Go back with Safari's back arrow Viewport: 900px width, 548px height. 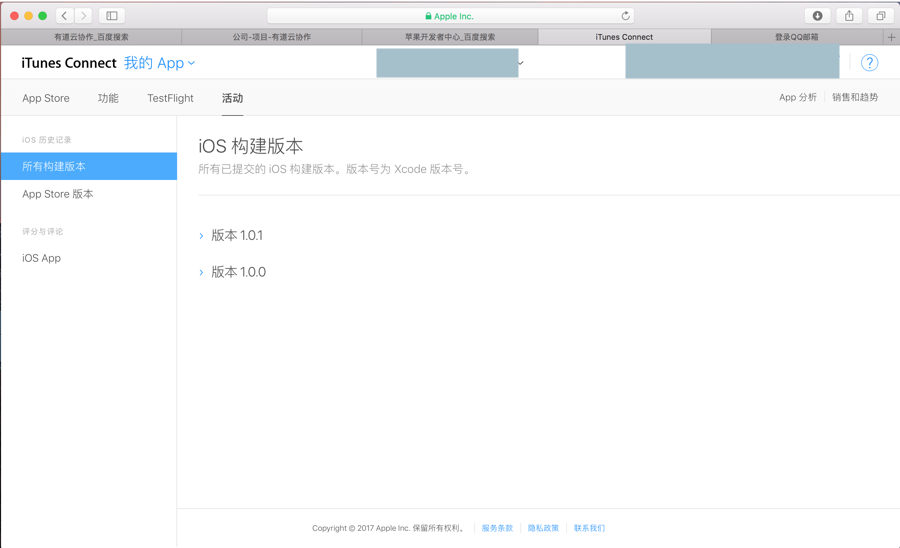click(64, 15)
